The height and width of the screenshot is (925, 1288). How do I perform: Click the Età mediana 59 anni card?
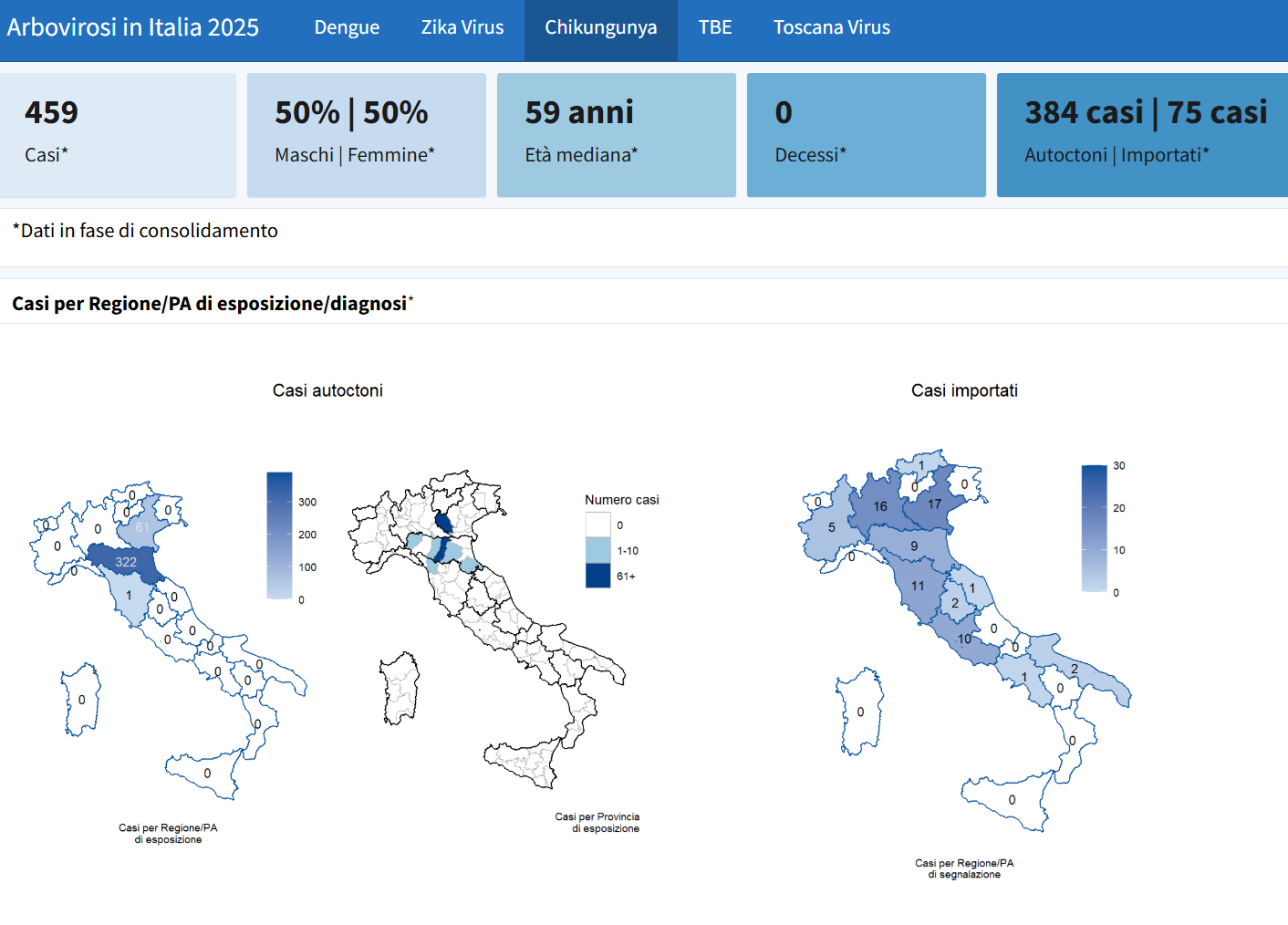(x=616, y=135)
